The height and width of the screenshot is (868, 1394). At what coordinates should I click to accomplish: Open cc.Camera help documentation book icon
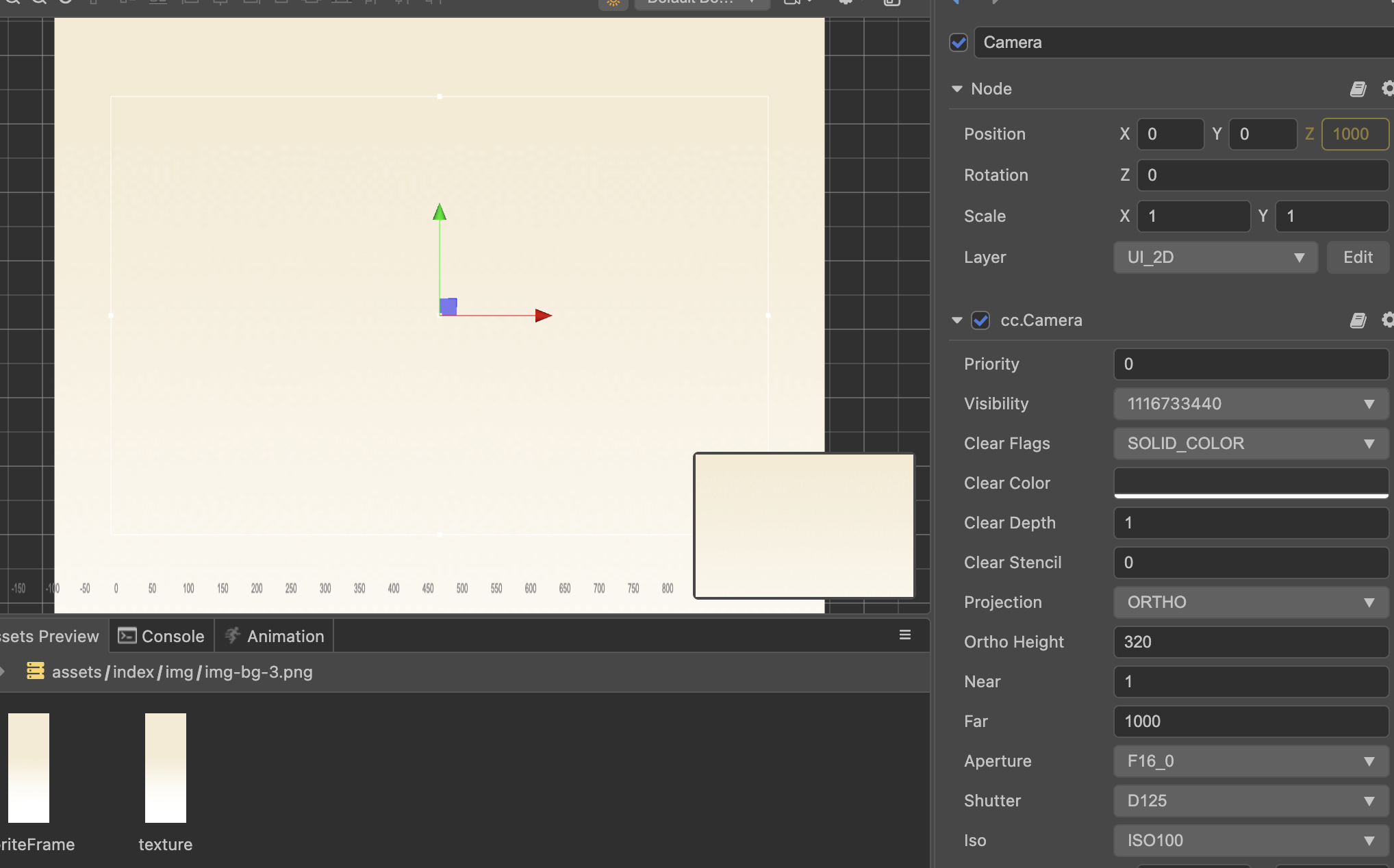1358,320
